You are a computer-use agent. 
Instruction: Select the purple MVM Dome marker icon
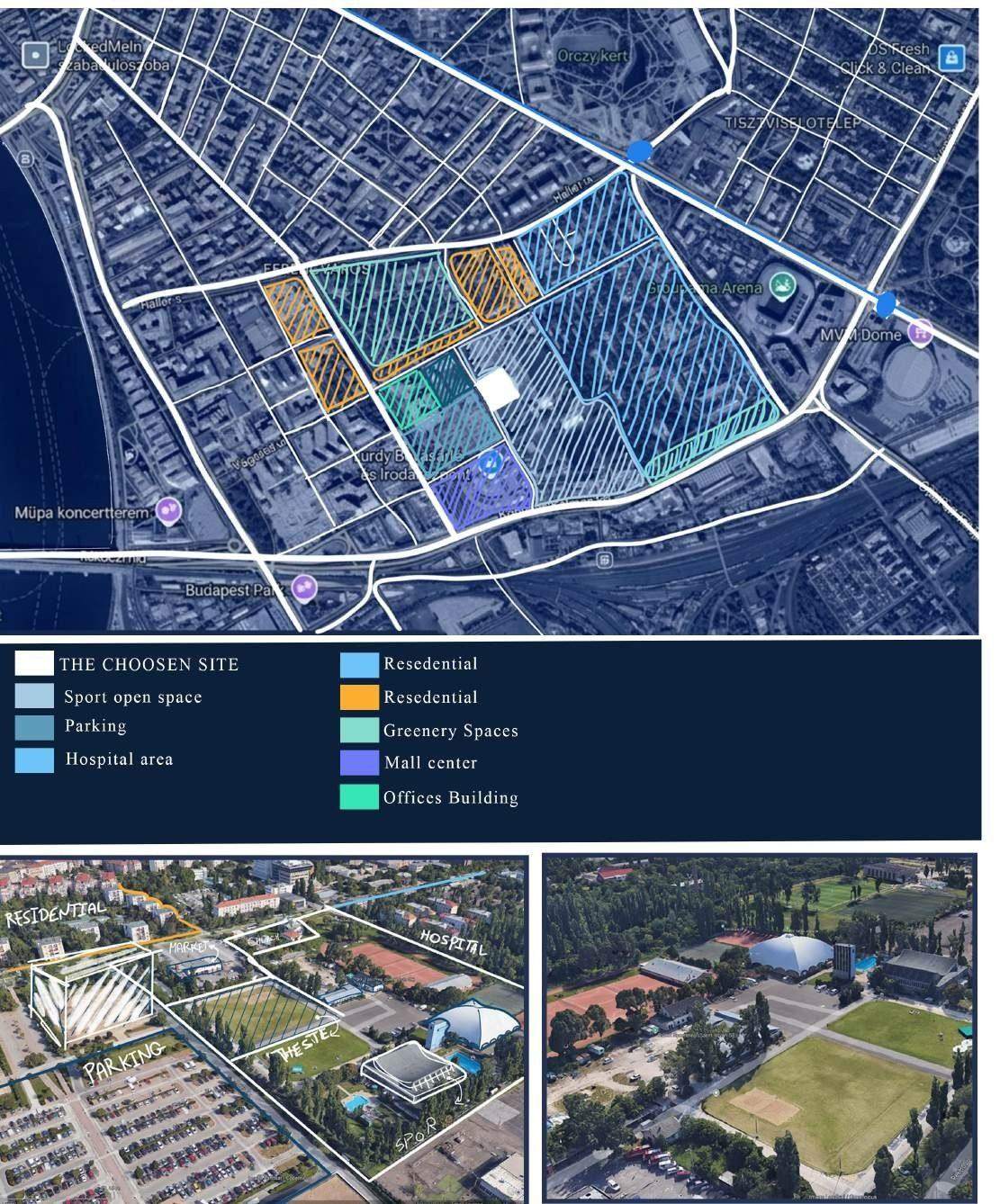click(920, 332)
